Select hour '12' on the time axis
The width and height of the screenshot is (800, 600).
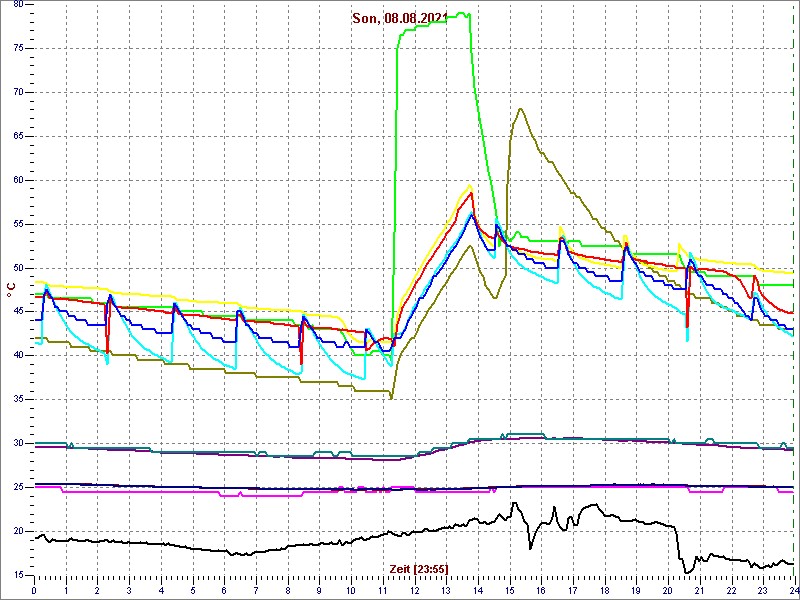[414, 590]
